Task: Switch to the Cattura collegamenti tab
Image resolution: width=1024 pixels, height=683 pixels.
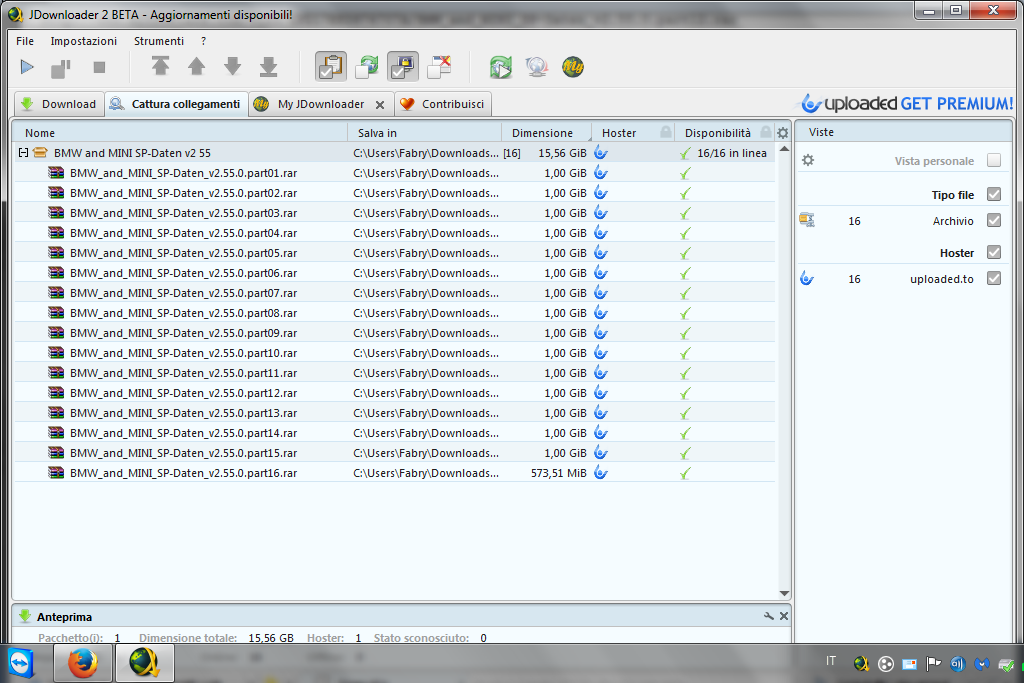Action: 176,104
